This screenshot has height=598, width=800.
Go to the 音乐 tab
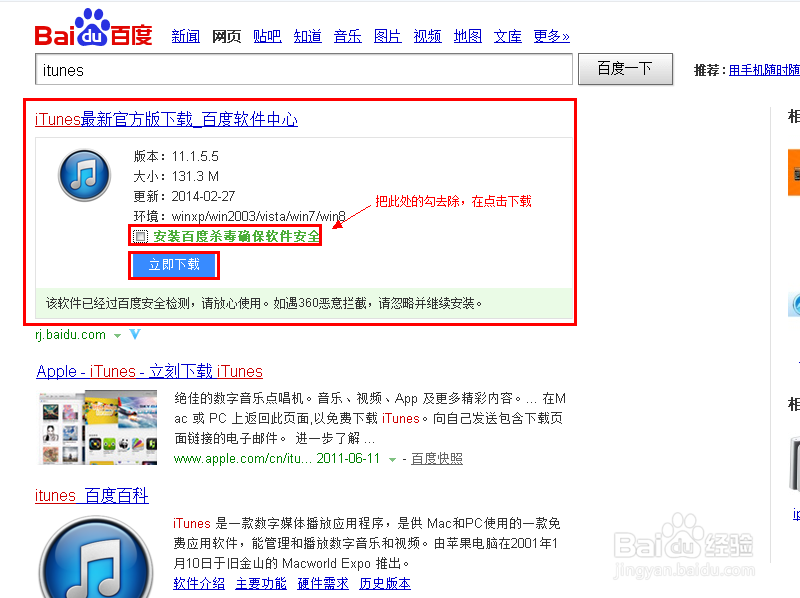point(347,36)
